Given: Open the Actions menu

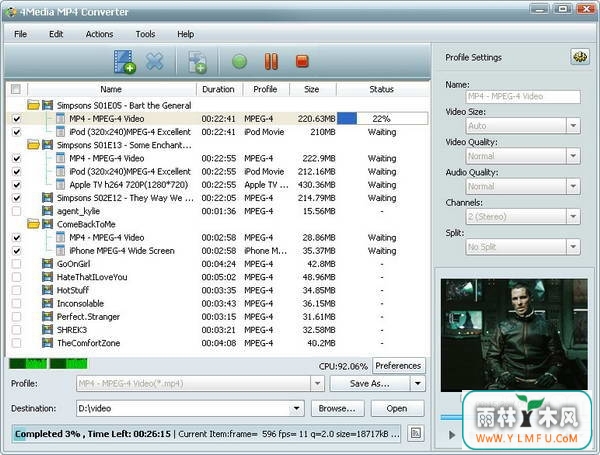Looking at the screenshot, I should click(x=99, y=34).
